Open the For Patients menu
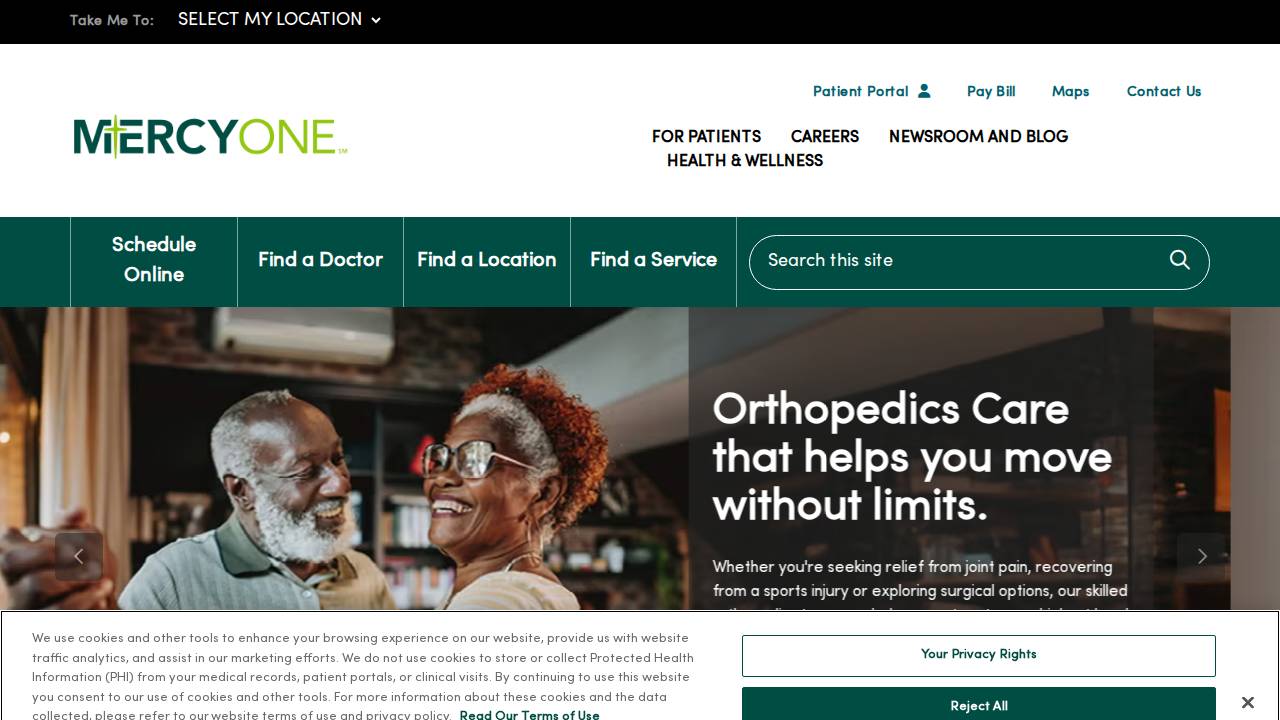This screenshot has height=720, width=1280. tap(706, 137)
